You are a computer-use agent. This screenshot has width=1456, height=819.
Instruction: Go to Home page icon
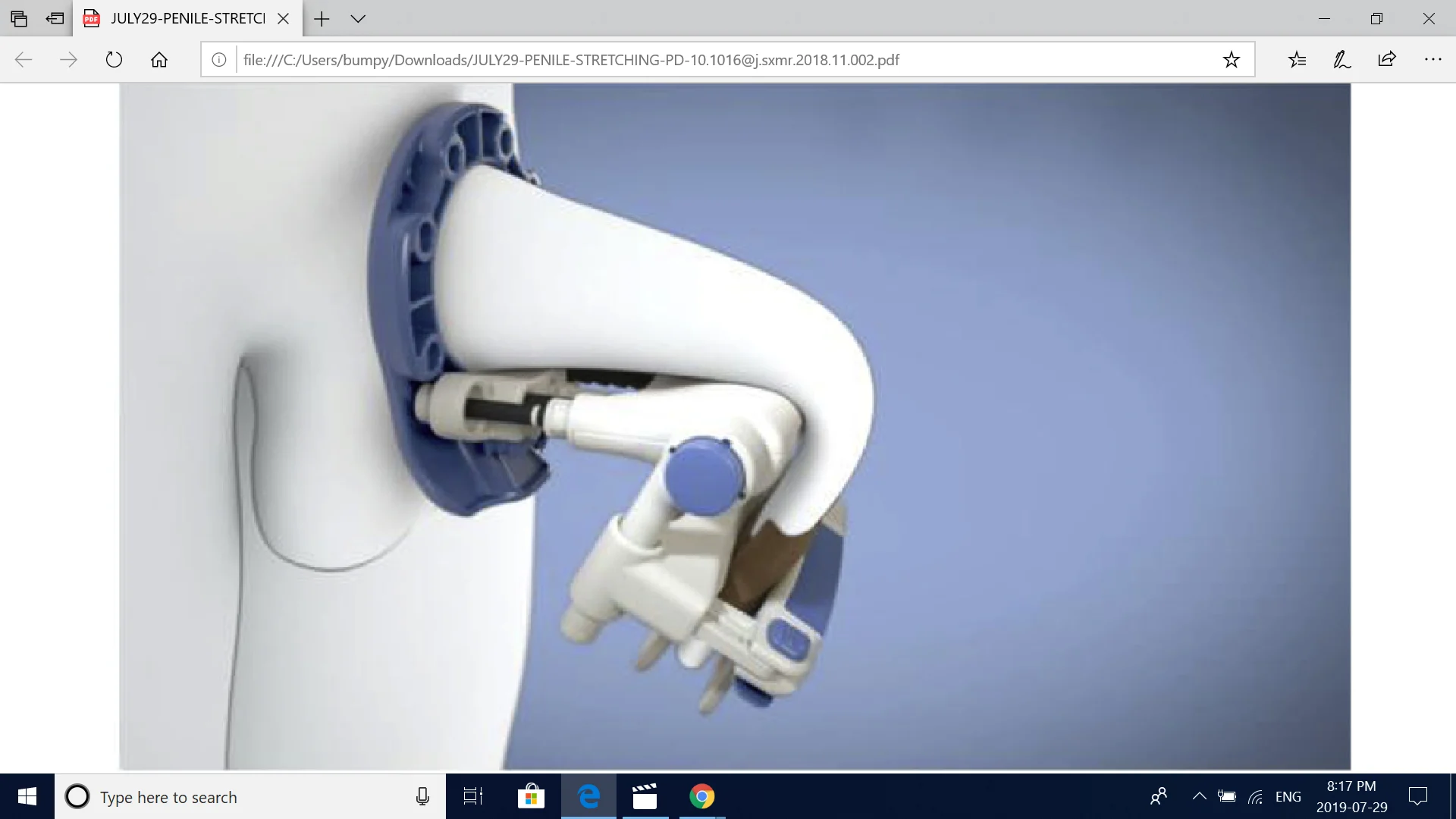coord(159,60)
